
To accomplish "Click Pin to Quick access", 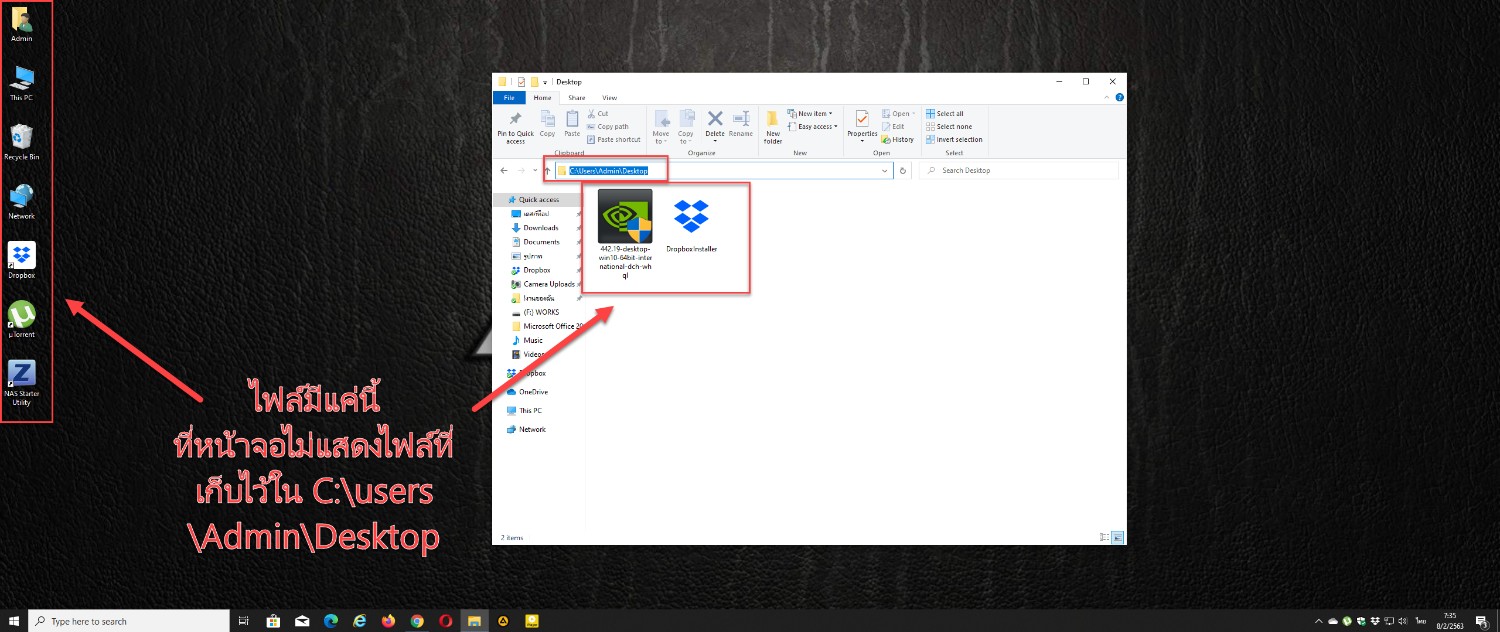I will [515, 127].
